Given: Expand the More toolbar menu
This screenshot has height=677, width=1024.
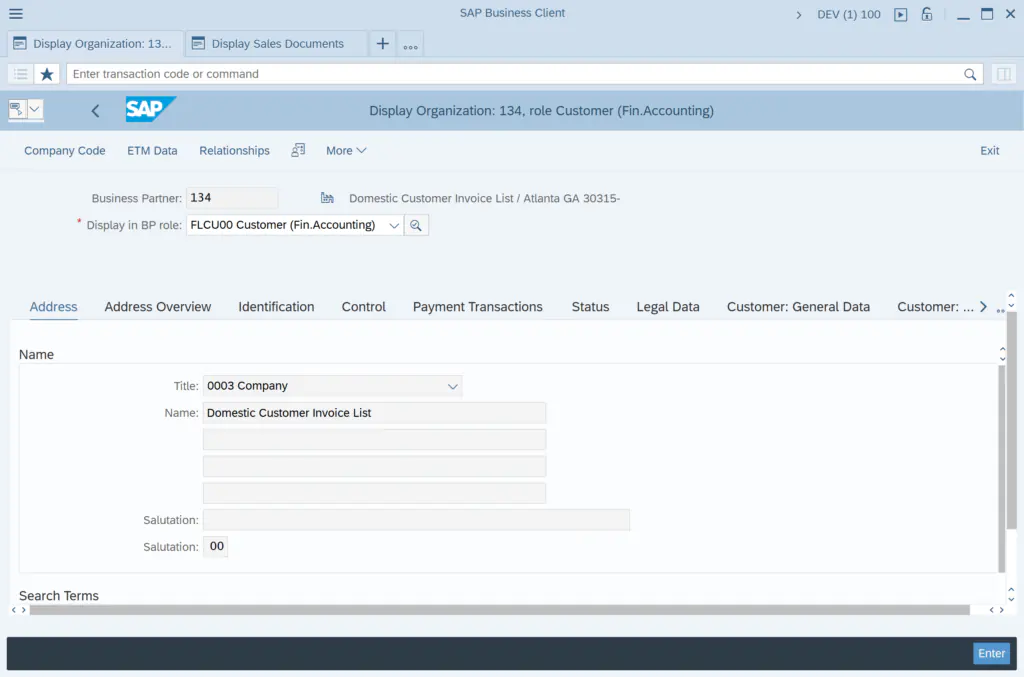Looking at the screenshot, I should pos(346,151).
